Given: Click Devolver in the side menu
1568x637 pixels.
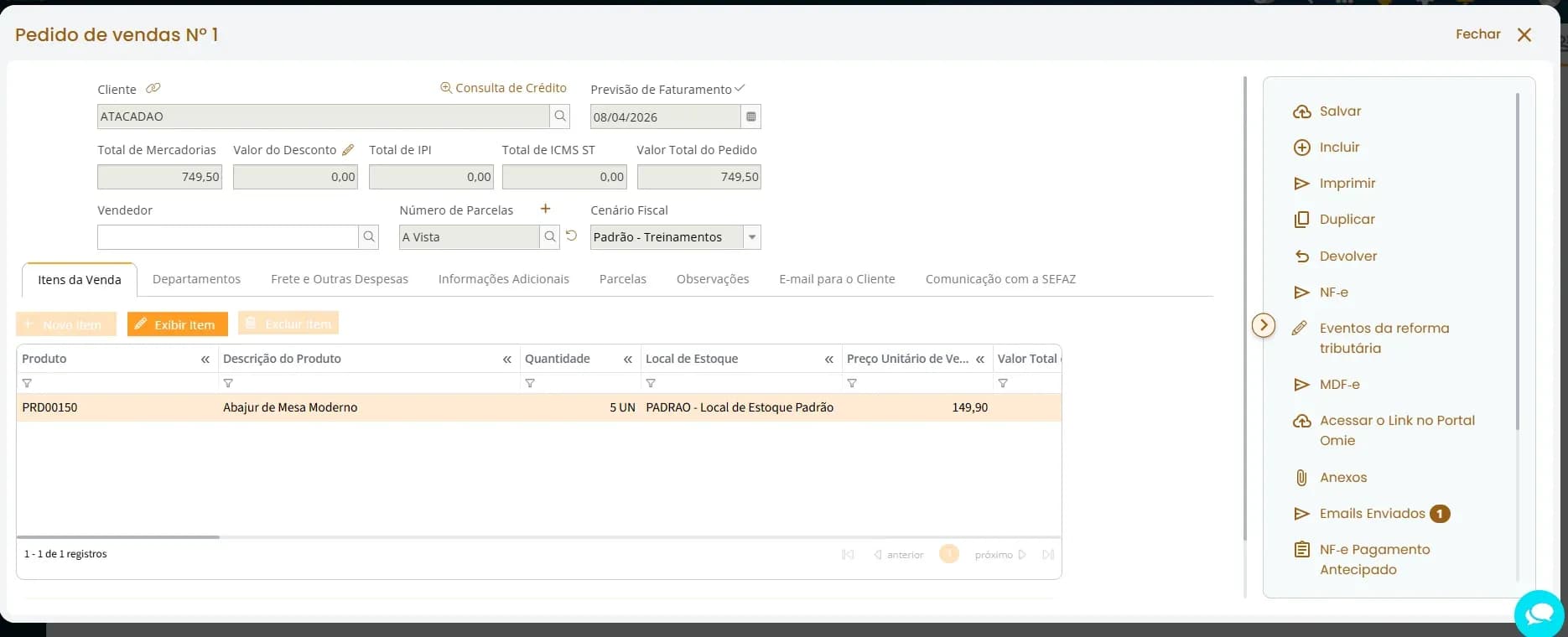Looking at the screenshot, I should 1335,256.
